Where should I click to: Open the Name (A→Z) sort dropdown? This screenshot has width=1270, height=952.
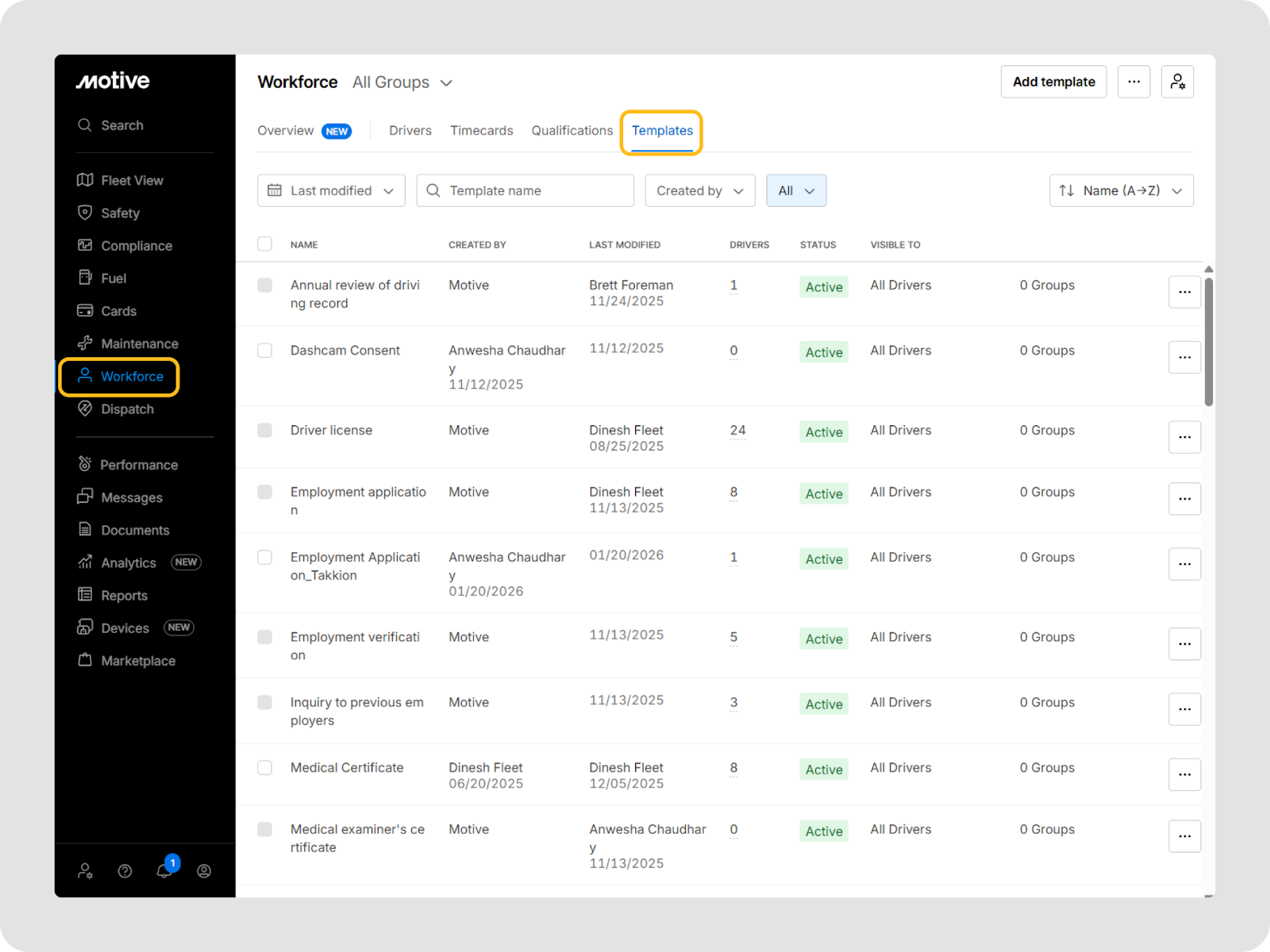(x=1121, y=190)
